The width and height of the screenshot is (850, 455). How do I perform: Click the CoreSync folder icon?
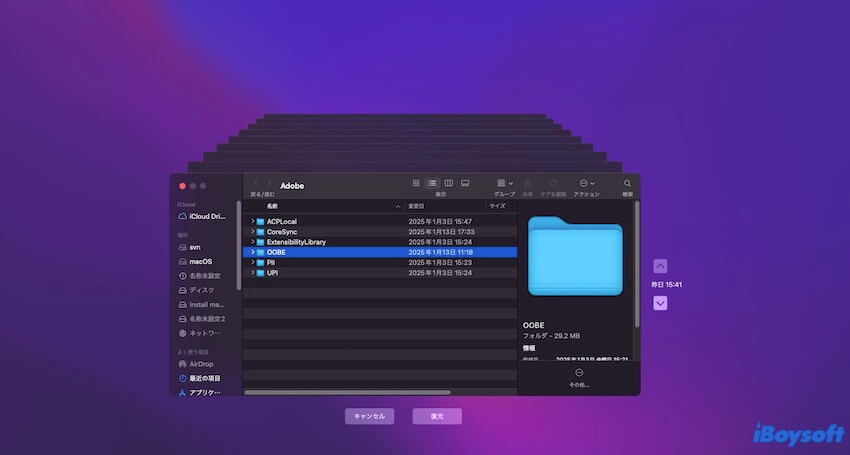pos(260,232)
